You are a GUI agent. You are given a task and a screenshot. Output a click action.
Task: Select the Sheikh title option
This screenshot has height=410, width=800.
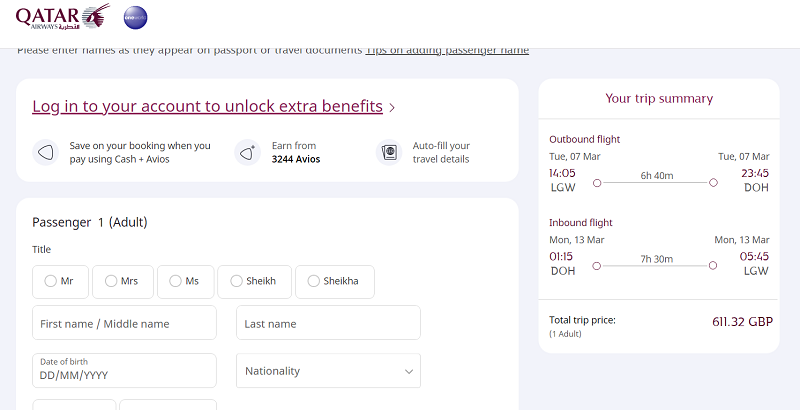pos(254,281)
